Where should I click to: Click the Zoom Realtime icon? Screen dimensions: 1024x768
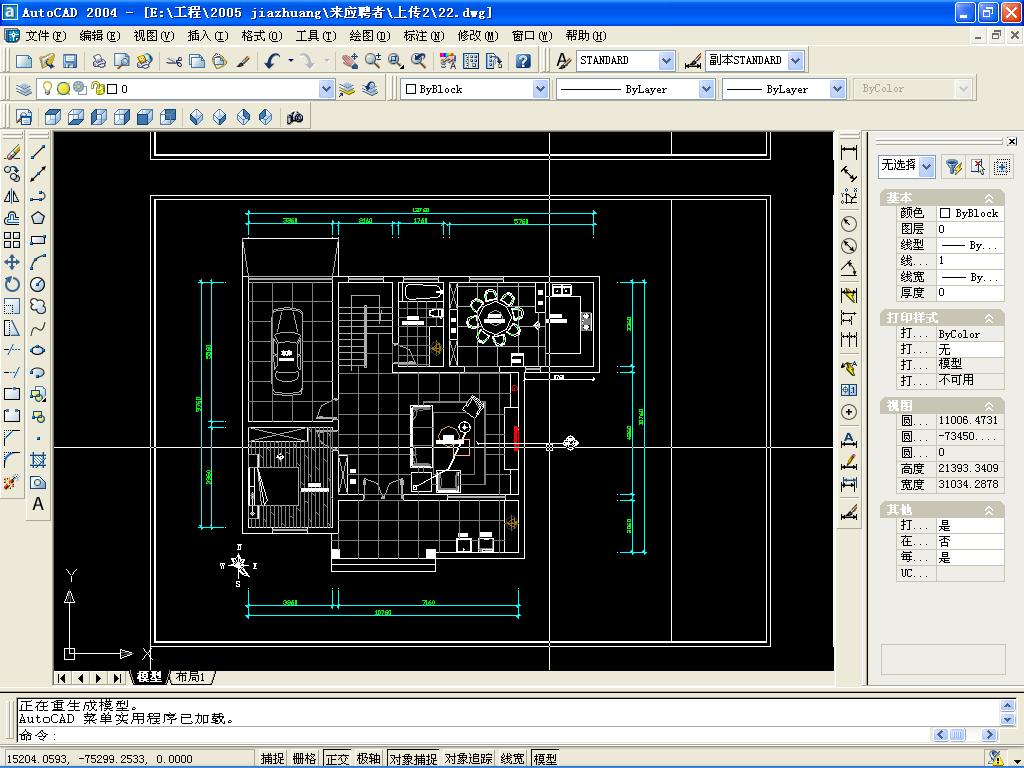point(373,61)
